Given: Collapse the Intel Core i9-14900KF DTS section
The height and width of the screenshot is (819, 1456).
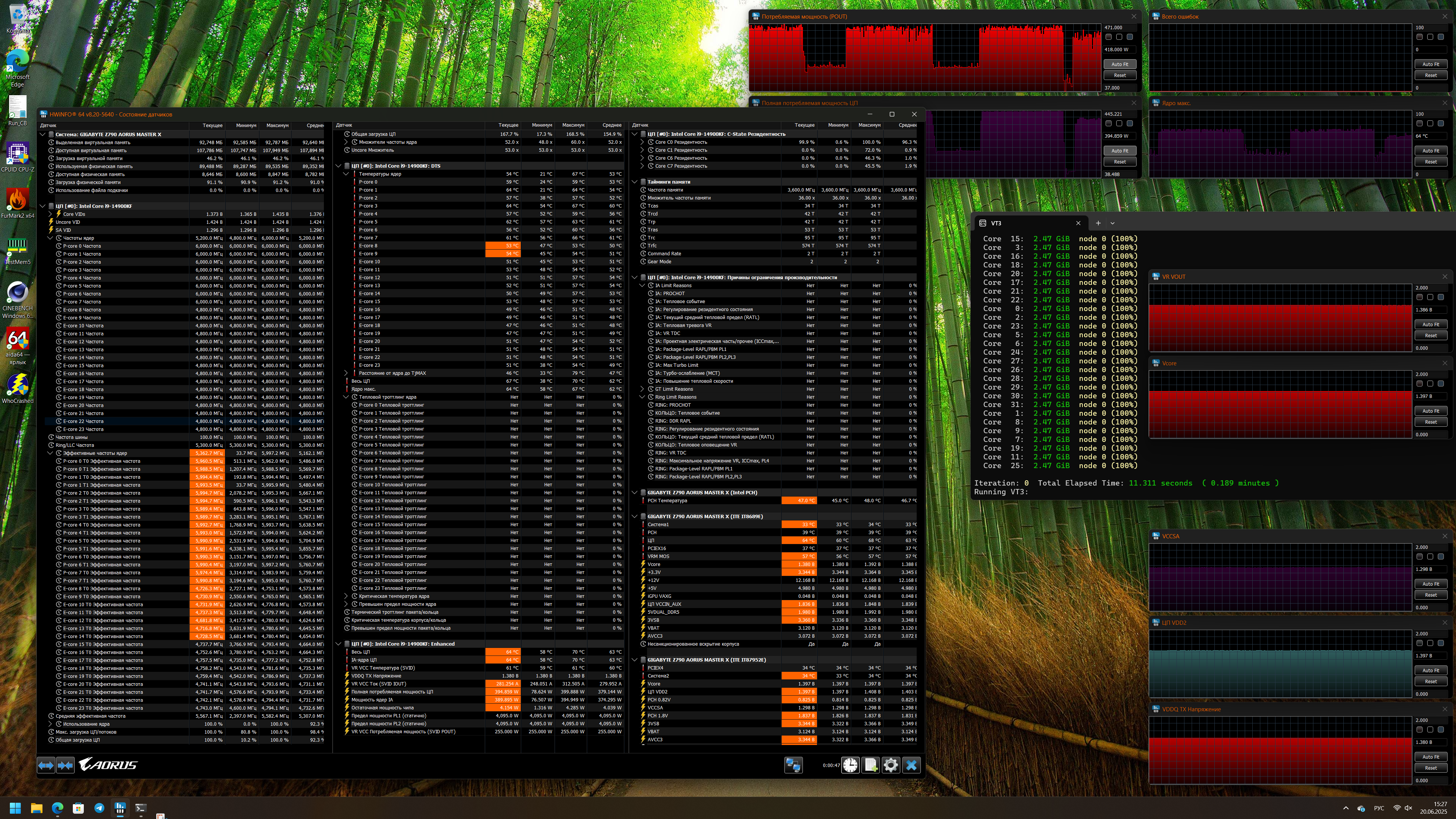Looking at the screenshot, I should [x=339, y=166].
